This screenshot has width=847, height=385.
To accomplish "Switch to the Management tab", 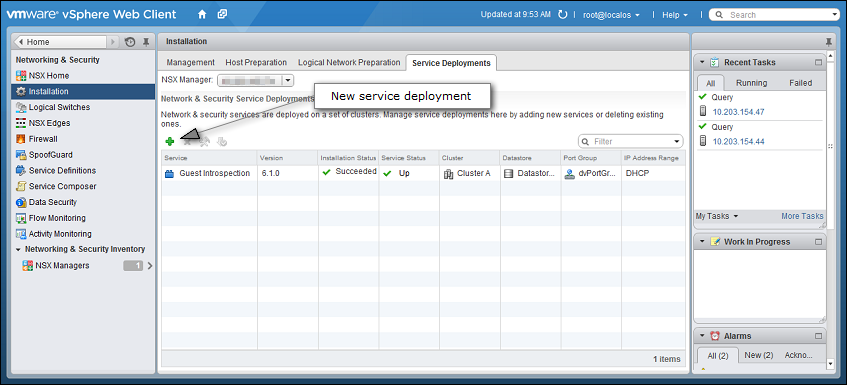I will pyautogui.click(x=190, y=63).
